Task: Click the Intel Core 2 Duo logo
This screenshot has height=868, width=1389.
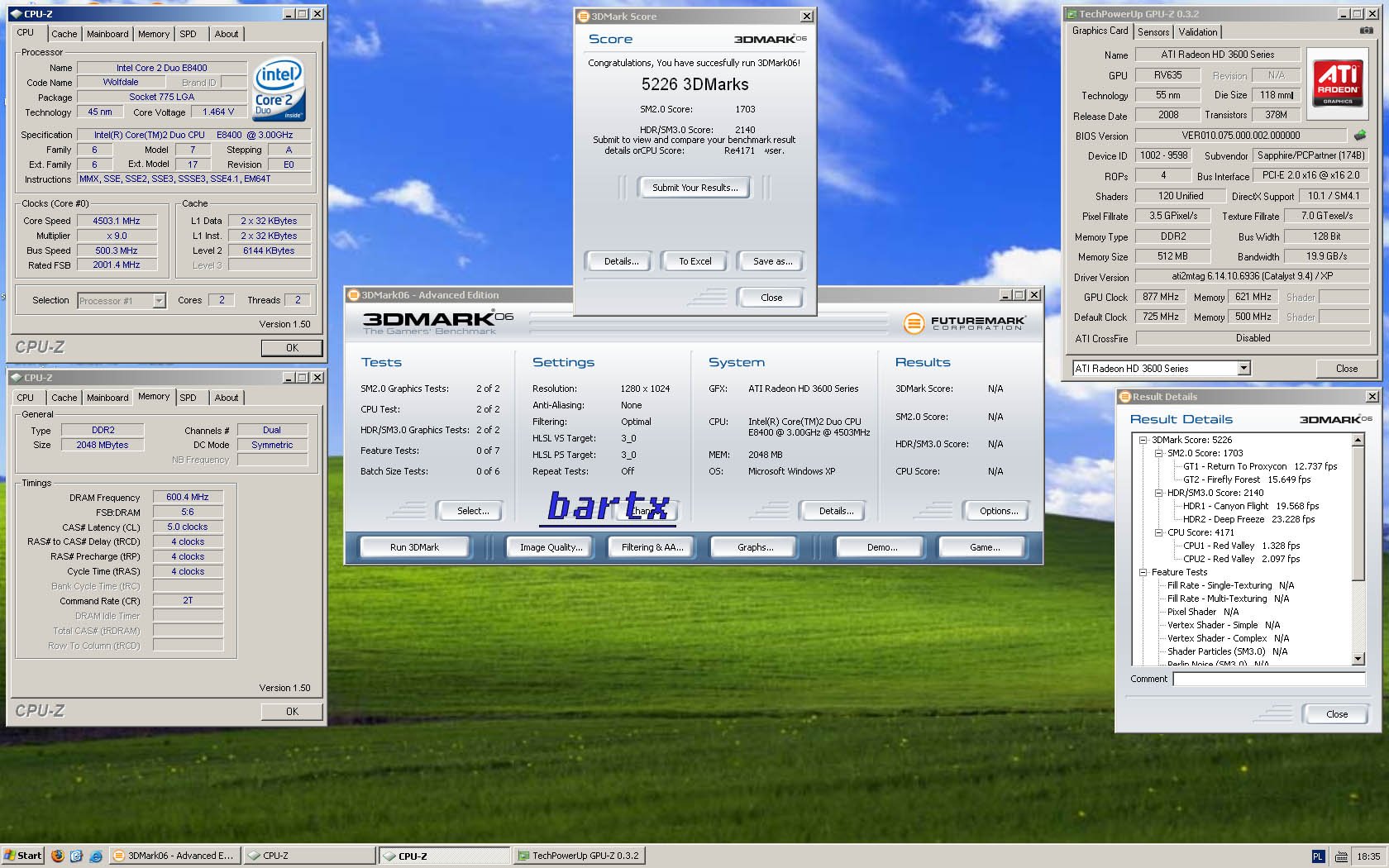Action: [x=279, y=88]
